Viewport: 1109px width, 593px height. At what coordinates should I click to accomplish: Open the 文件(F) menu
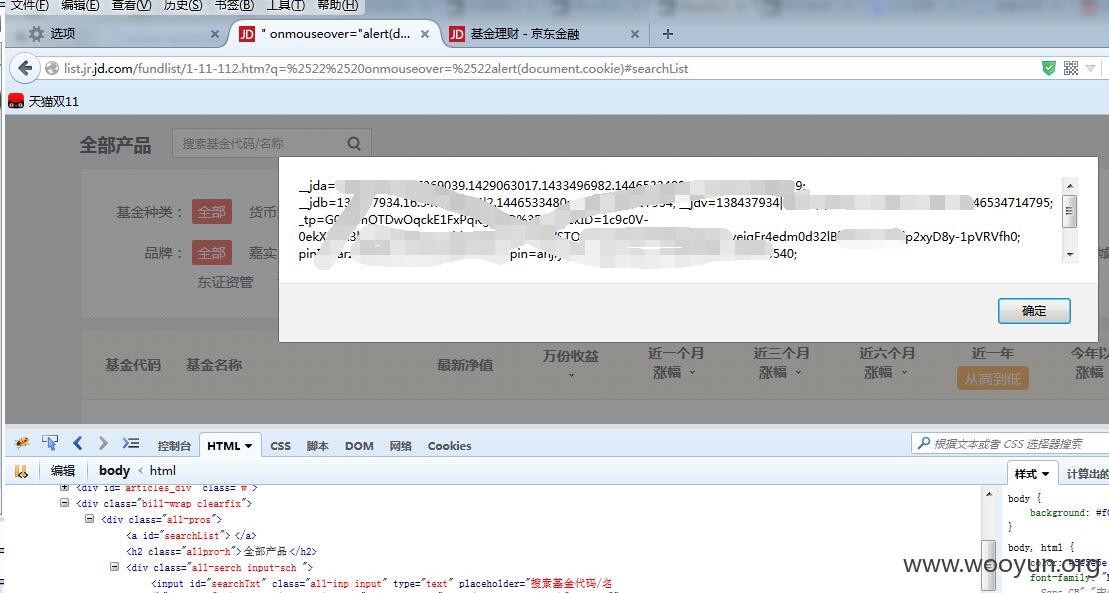(29, 6)
